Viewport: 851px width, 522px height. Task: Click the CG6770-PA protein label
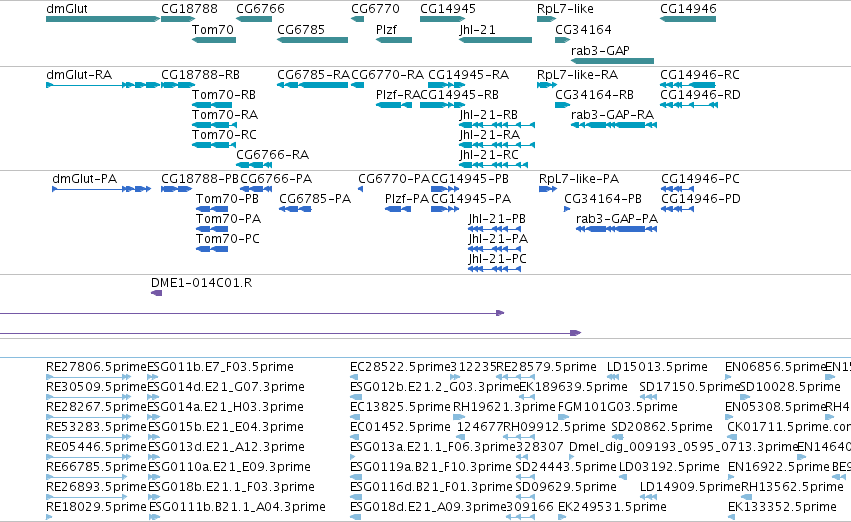point(394,179)
